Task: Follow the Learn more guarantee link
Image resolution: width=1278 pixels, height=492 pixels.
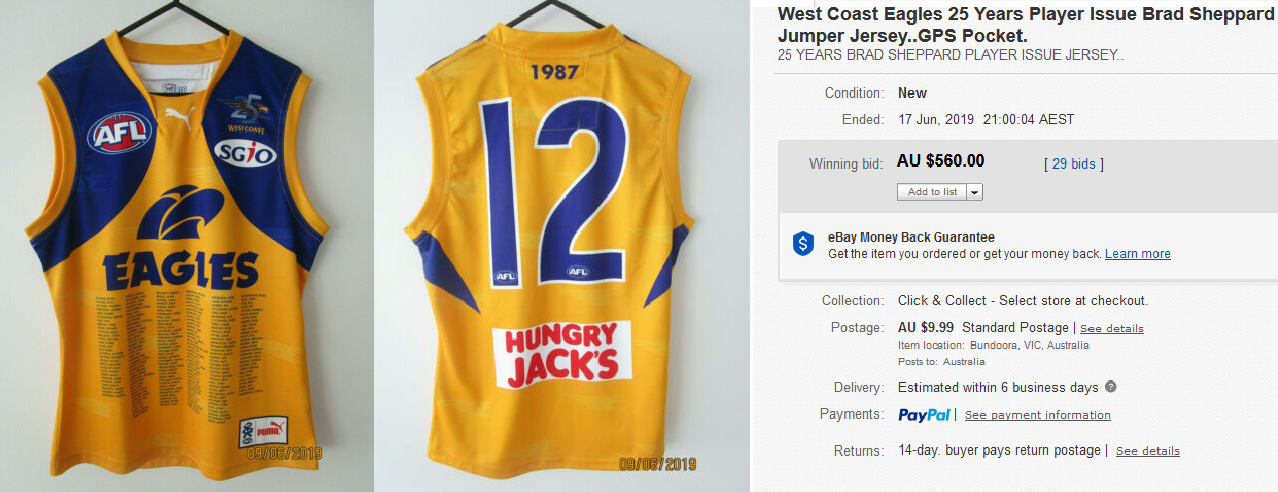Action: click(1137, 254)
